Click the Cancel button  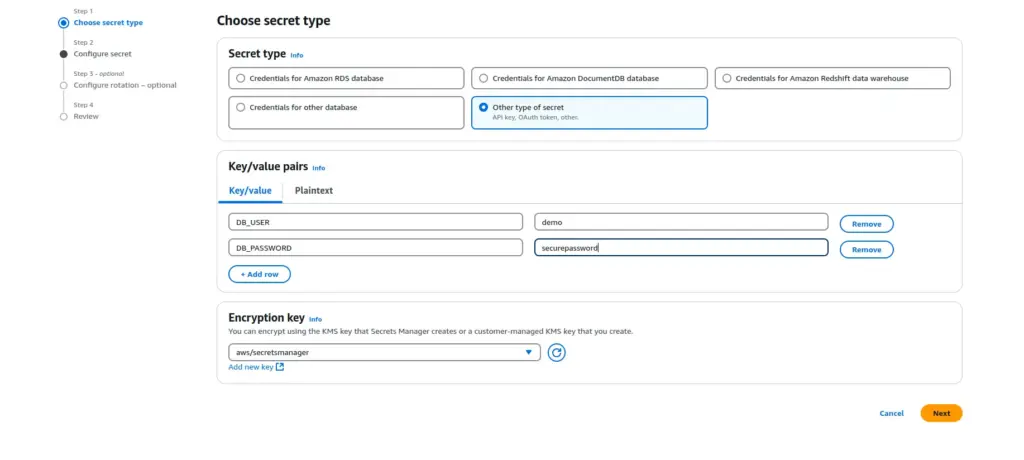pyautogui.click(x=891, y=413)
